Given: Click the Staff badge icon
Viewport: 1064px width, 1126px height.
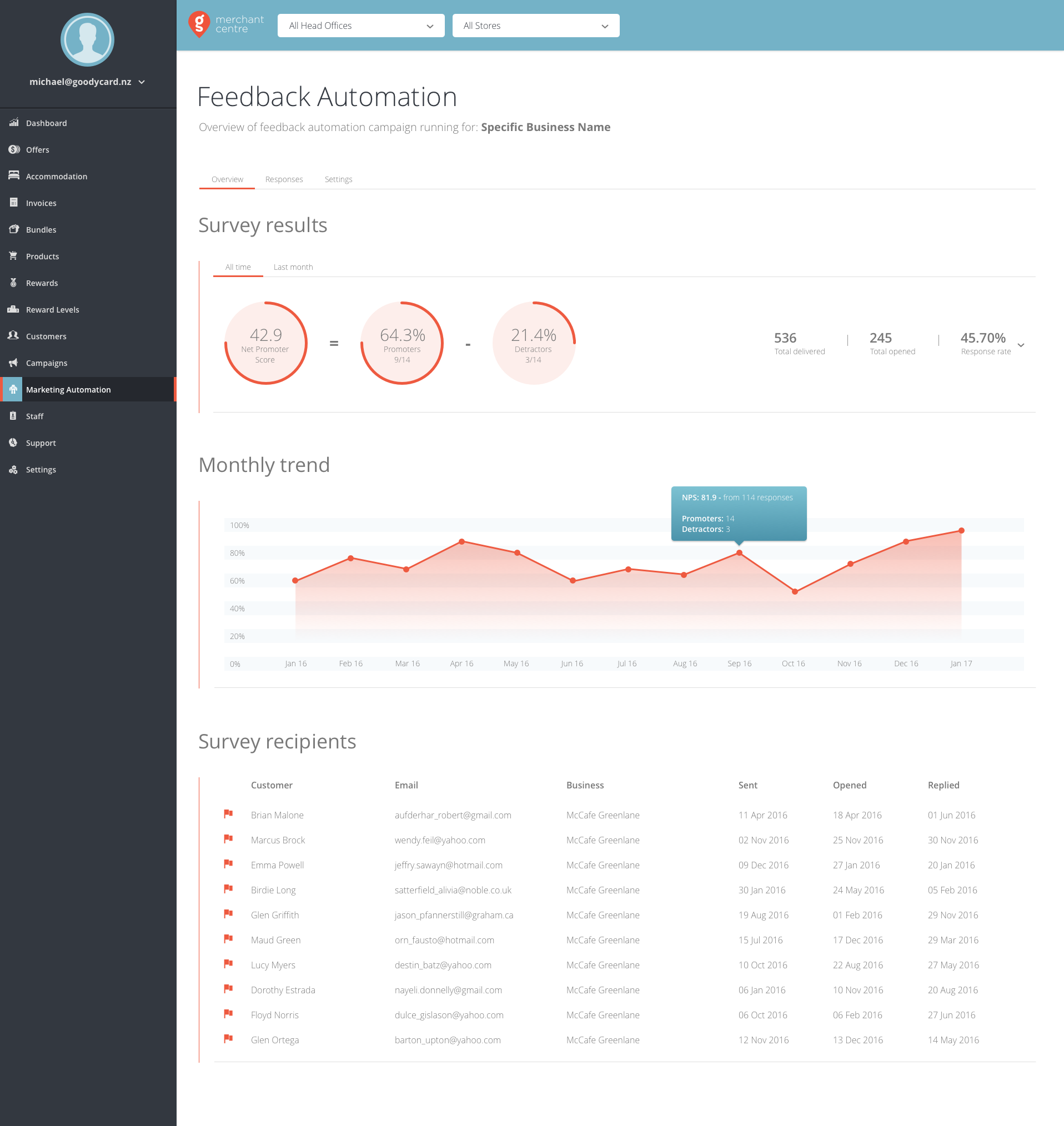Looking at the screenshot, I should pyautogui.click(x=14, y=416).
